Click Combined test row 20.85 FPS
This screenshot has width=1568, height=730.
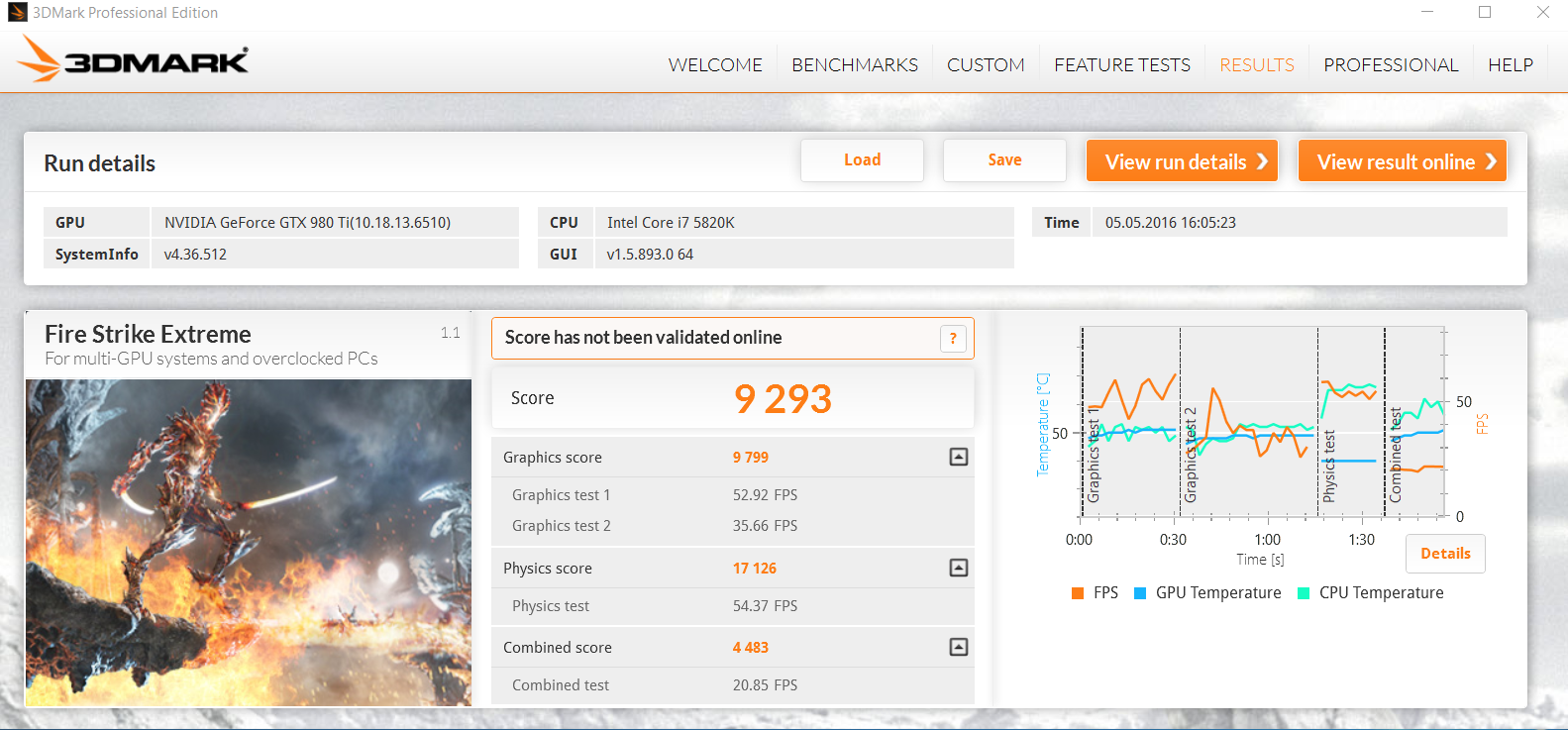[733, 684]
